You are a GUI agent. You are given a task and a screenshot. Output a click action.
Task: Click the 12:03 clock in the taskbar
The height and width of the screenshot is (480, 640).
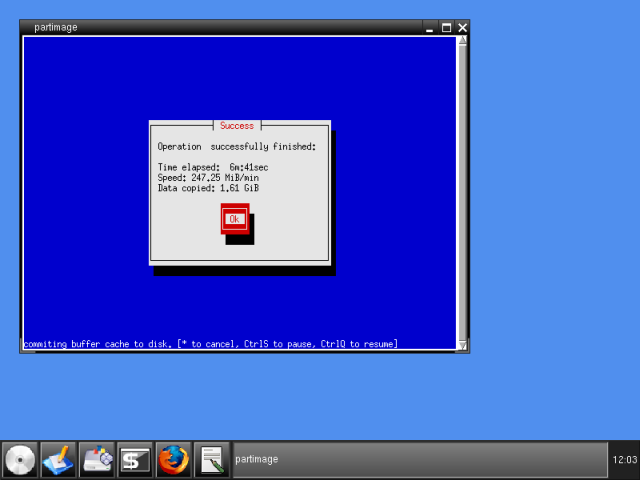click(x=623, y=459)
